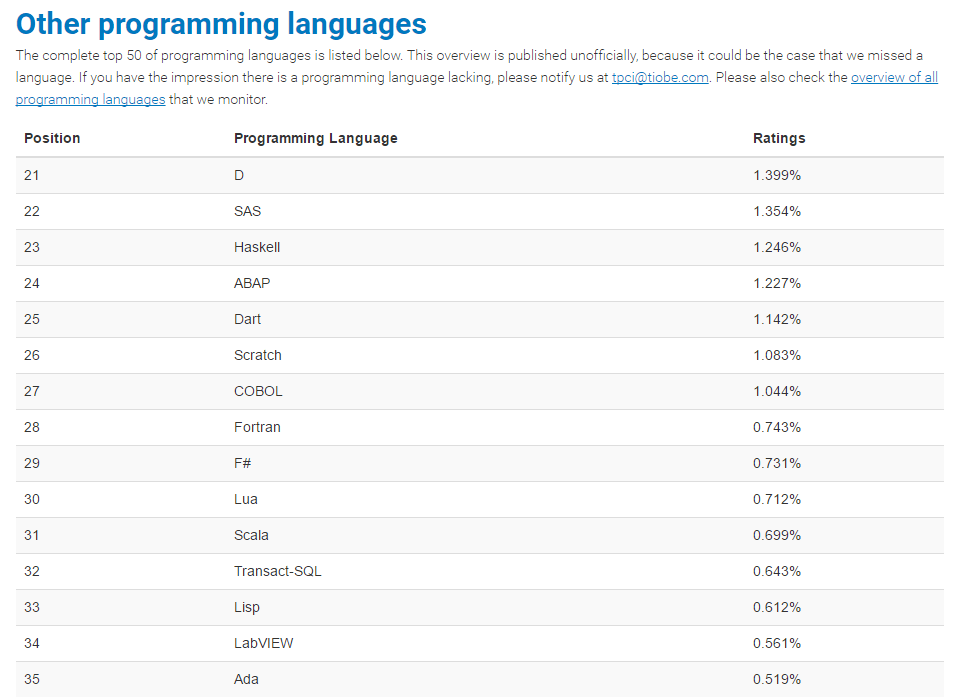Select the 0.612% rating value
The width and height of the screenshot is (958, 697).
777,608
